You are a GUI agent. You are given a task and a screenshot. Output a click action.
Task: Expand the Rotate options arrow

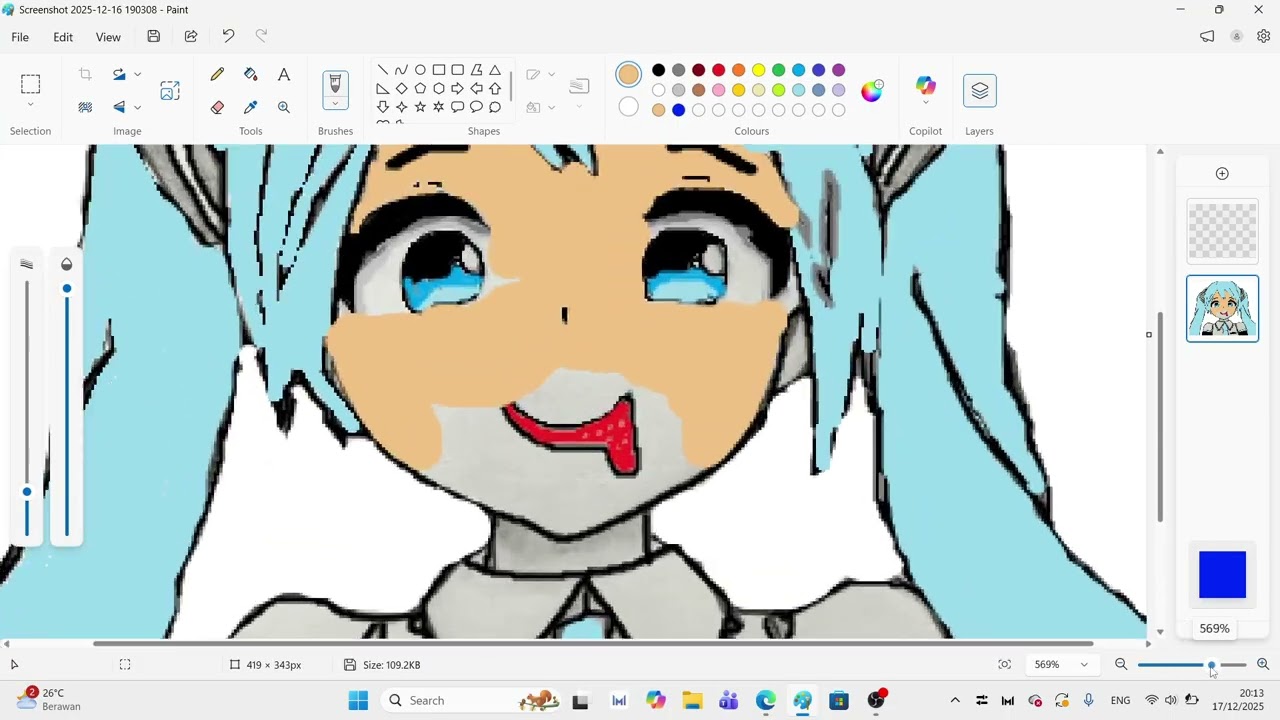point(138,75)
